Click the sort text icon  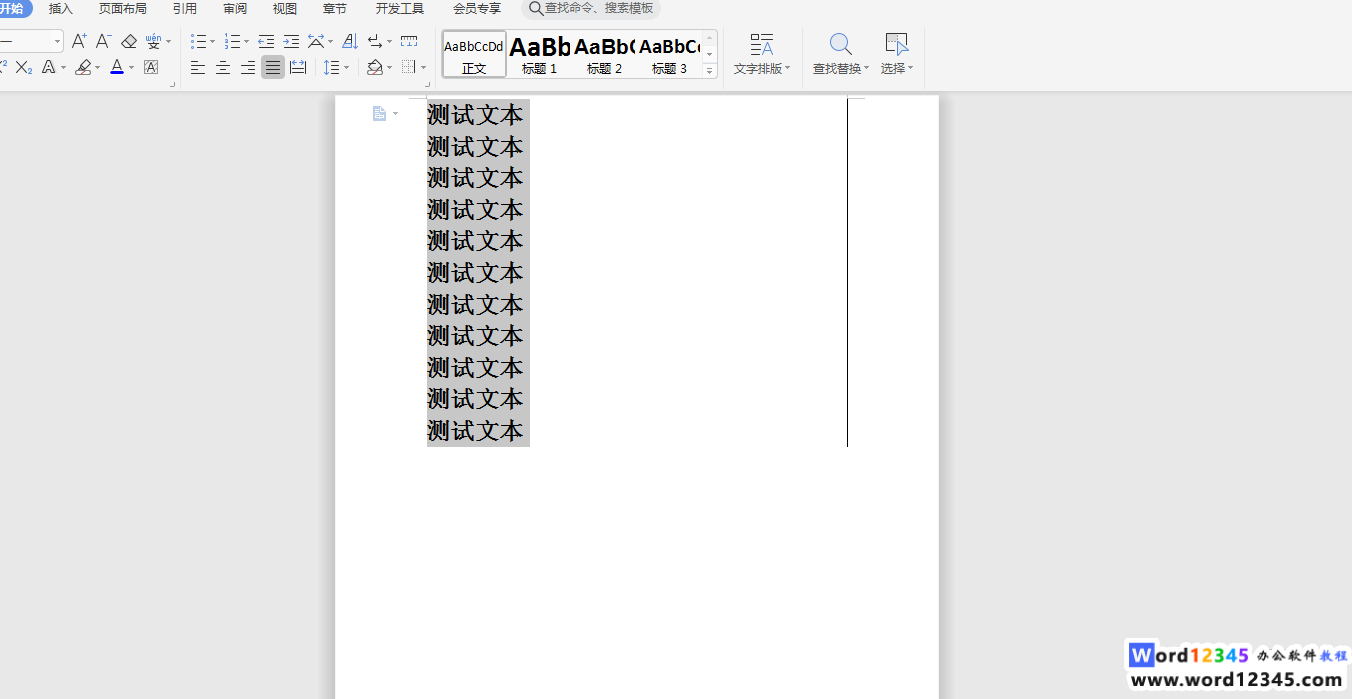pyautogui.click(x=349, y=41)
